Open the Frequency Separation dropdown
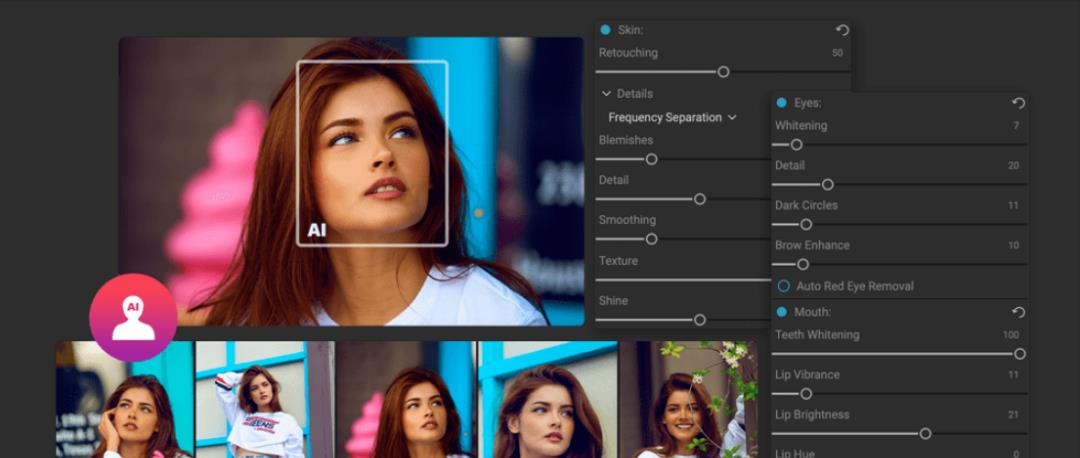The image size is (1080, 458). coord(672,118)
